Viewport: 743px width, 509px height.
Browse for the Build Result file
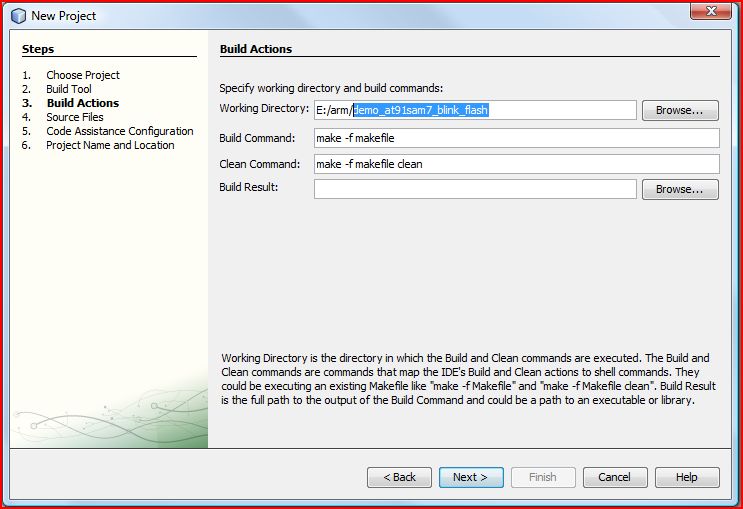(680, 190)
